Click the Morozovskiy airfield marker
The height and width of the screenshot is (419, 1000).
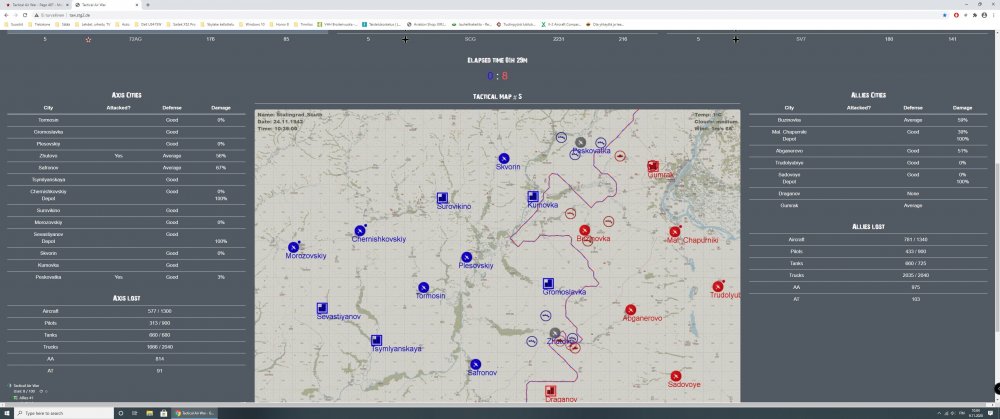point(294,247)
